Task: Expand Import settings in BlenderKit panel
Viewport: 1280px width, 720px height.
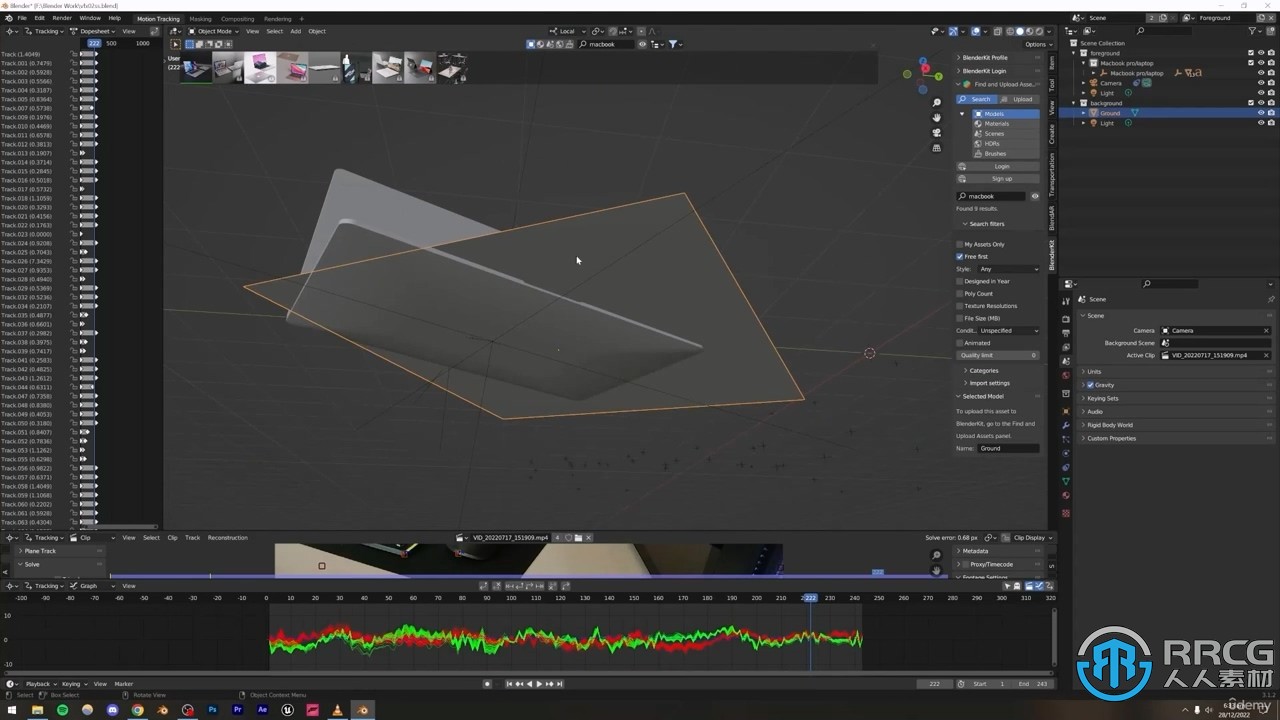Action: click(989, 383)
